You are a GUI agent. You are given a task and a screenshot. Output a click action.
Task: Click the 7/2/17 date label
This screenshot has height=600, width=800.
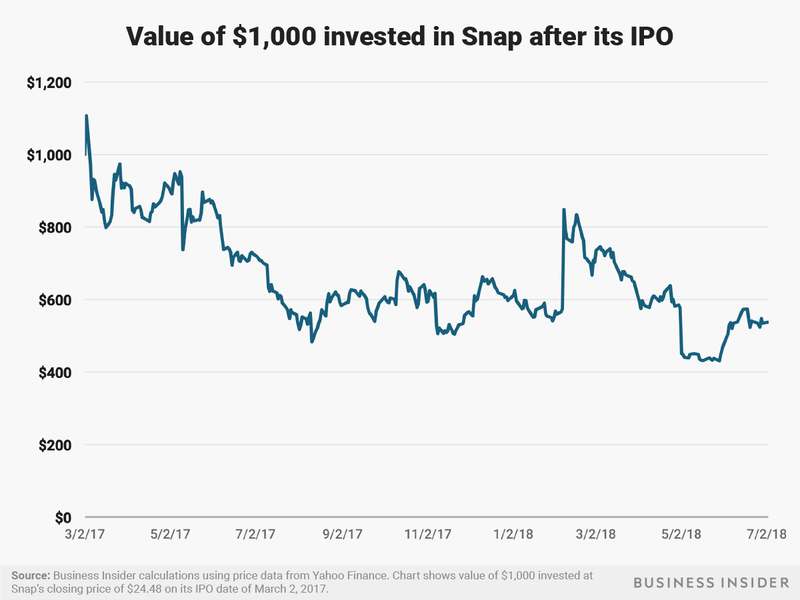255,534
